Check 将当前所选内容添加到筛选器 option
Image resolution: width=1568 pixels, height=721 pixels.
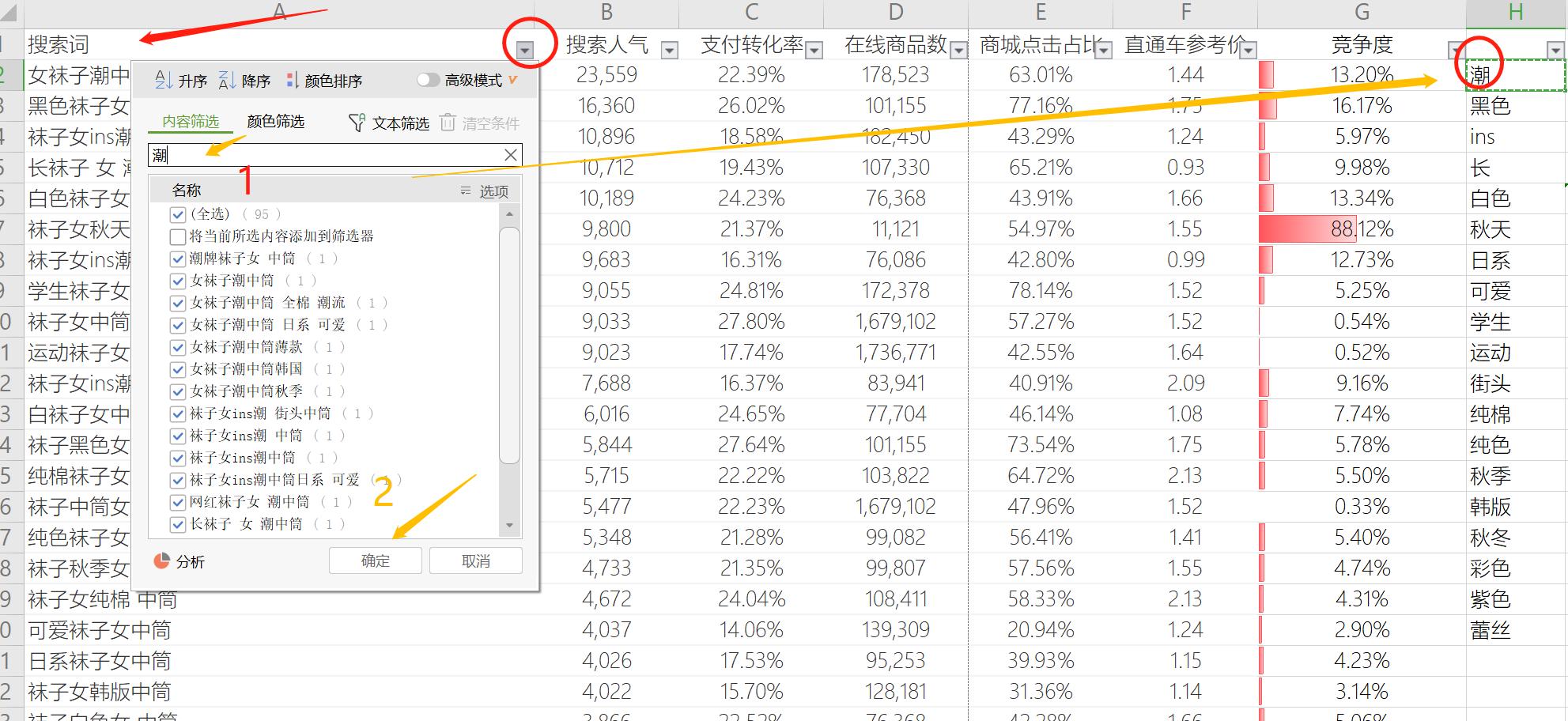point(177,236)
